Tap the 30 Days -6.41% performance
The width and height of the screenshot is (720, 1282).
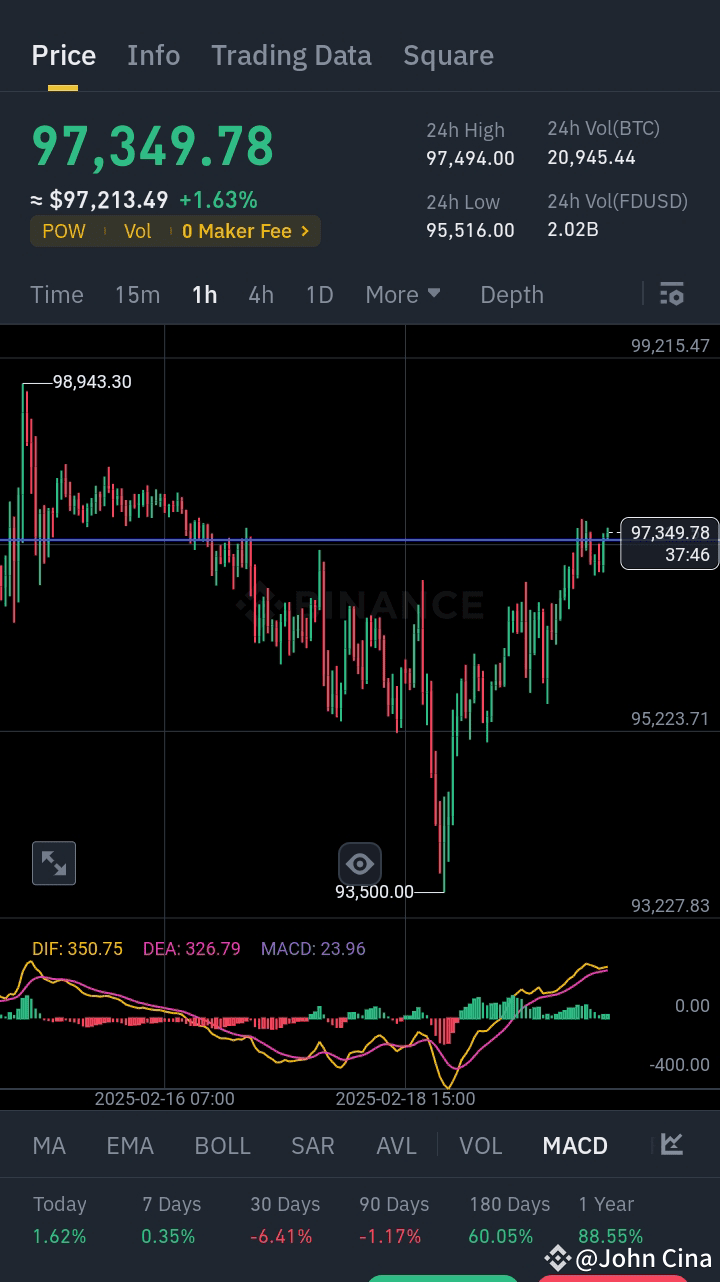pyautogui.click(x=285, y=1220)
